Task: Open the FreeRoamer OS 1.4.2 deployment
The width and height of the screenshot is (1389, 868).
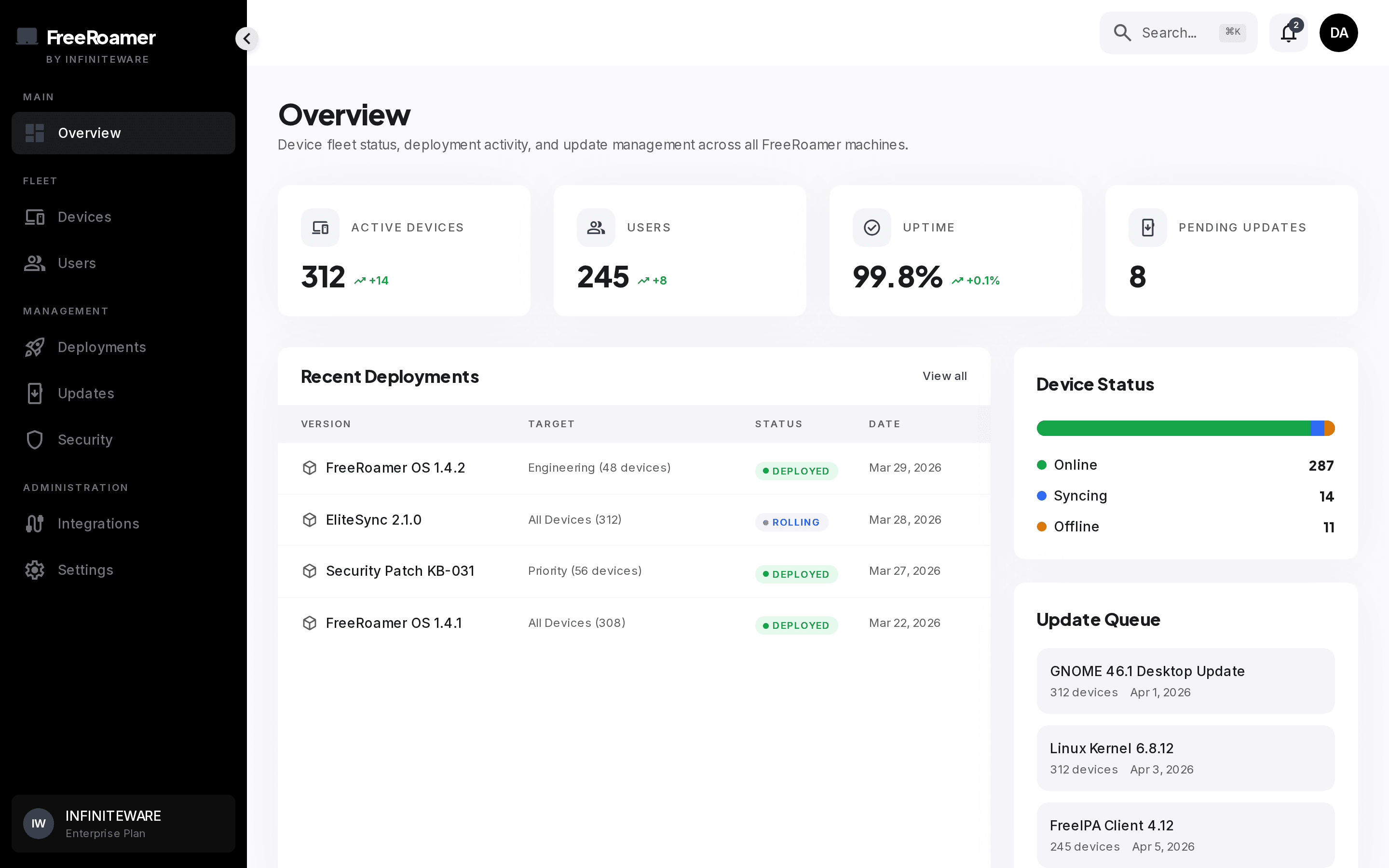Action: [634, 468]
